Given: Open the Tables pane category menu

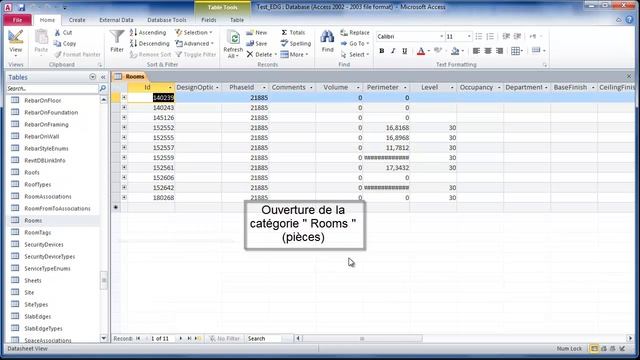Looking at the screenshot, I should tap(93, 77).
